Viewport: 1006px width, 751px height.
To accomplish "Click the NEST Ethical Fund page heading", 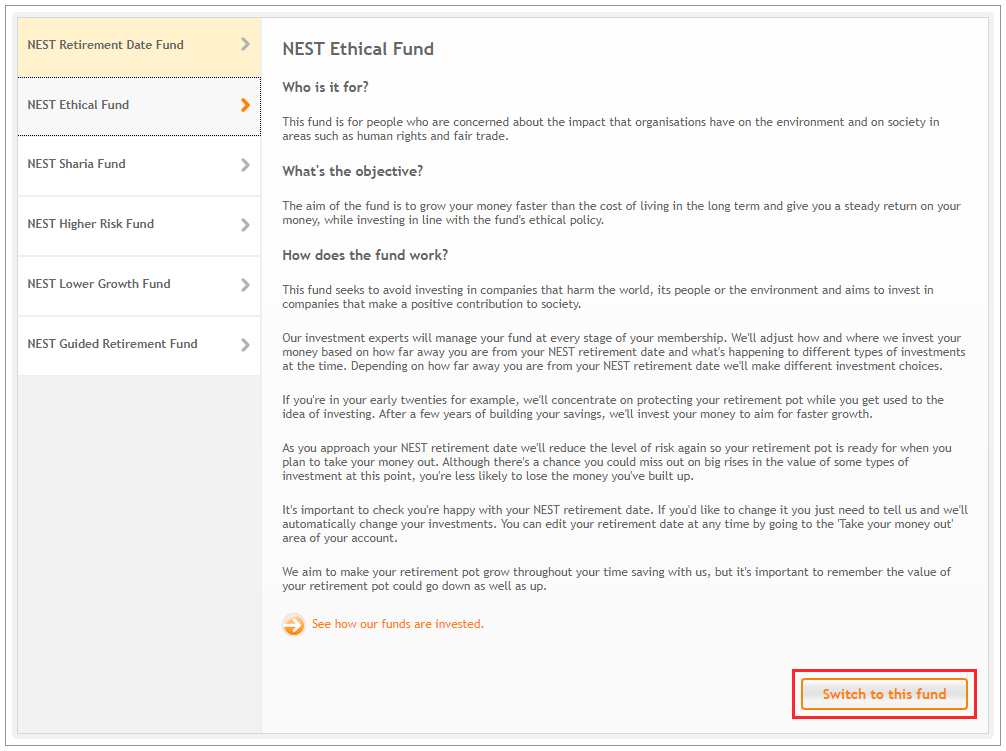I will click(x=358, y=48).
